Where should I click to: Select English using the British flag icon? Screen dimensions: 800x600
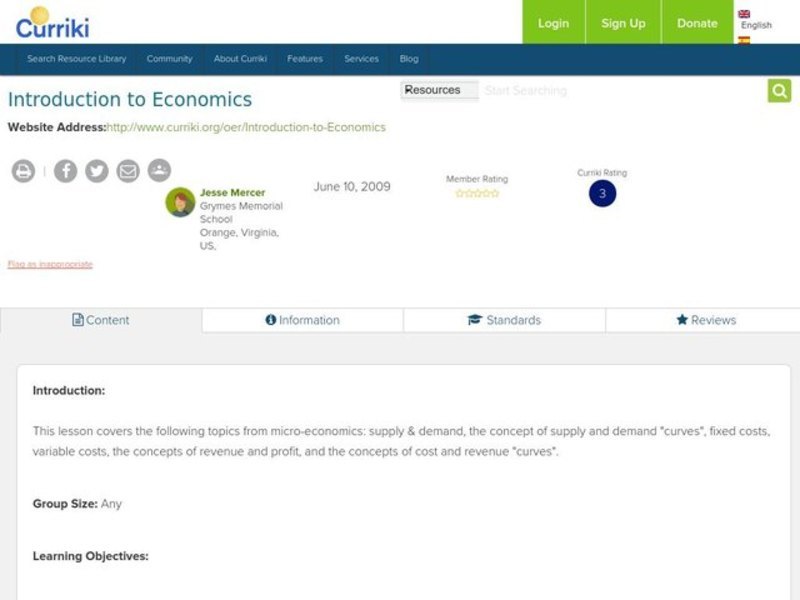click(x=744, y=10)
